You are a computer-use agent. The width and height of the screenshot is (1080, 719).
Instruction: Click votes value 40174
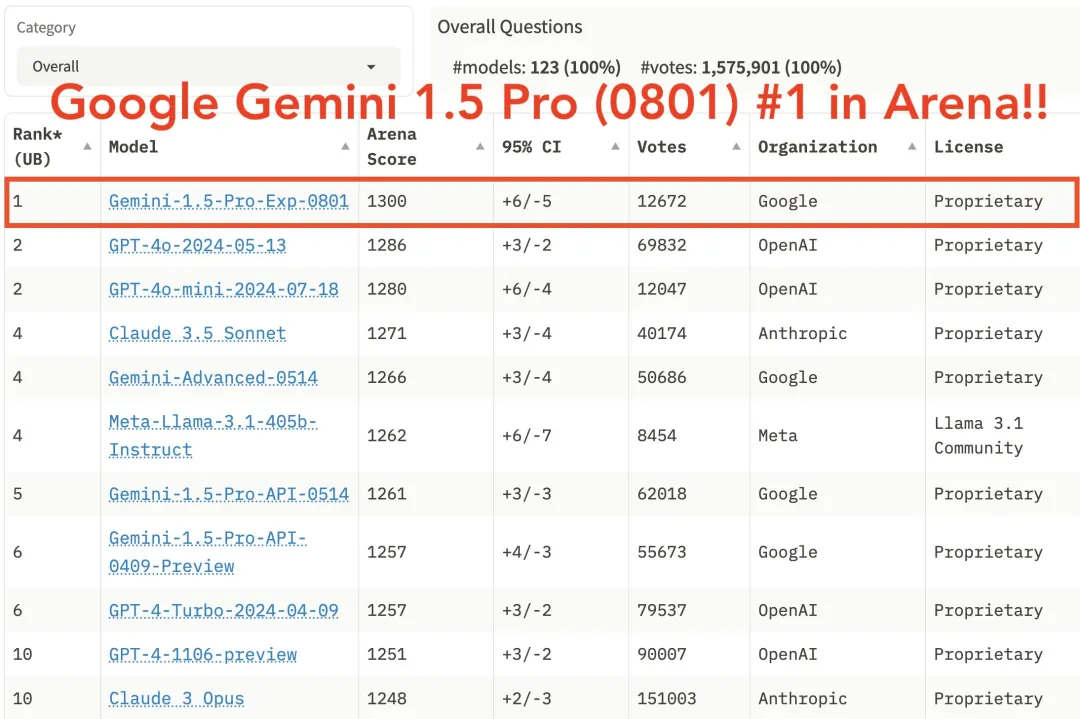tap(662, 333)
